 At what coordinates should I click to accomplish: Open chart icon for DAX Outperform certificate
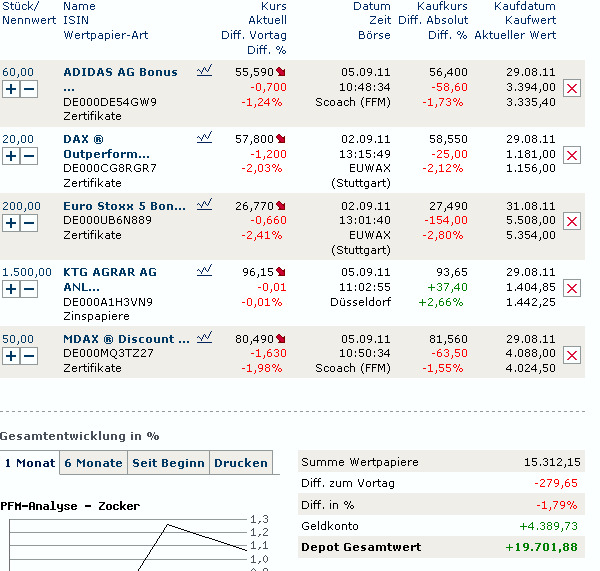tap(204, 138)
